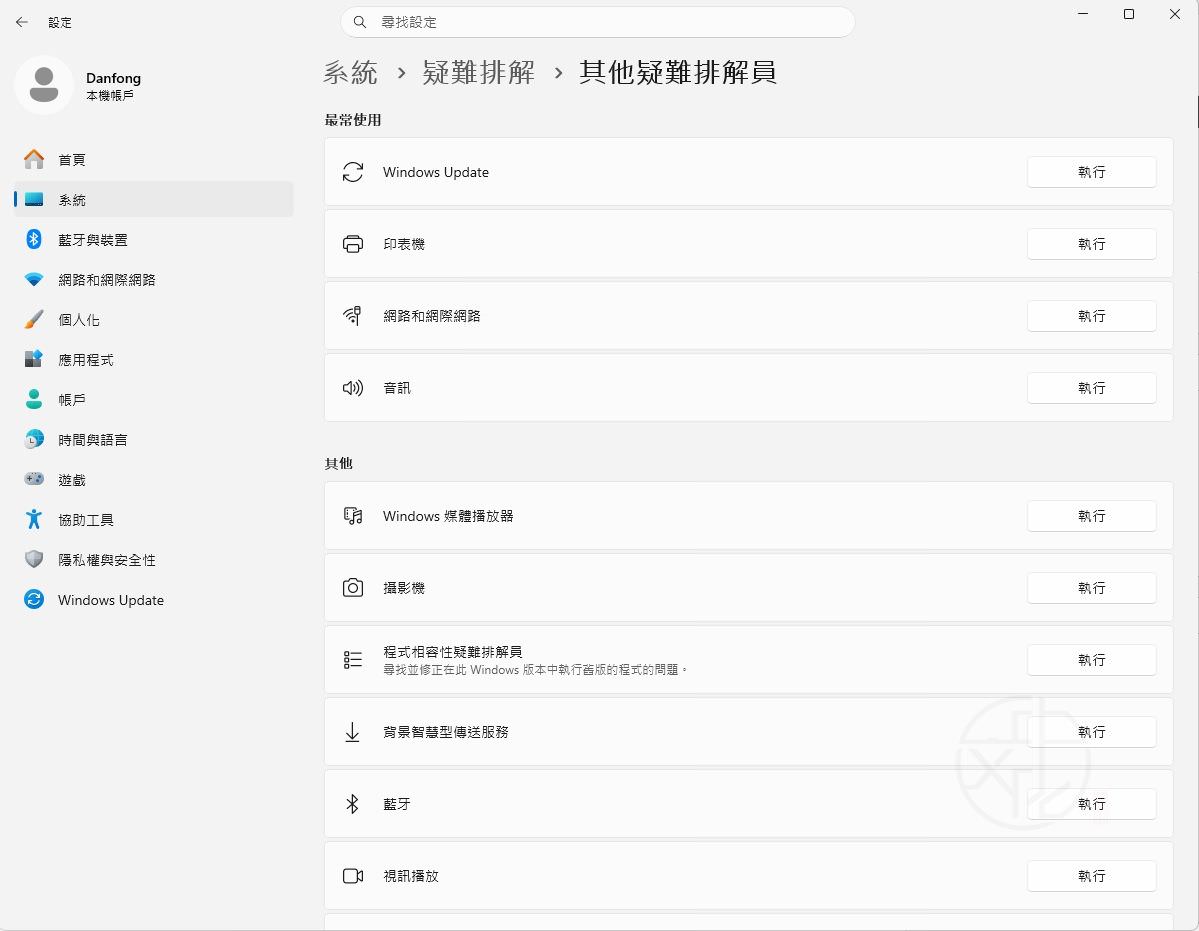Click the 個人化 paintbrush icon
Viewport: 1199px width, 931px height.
34,320
